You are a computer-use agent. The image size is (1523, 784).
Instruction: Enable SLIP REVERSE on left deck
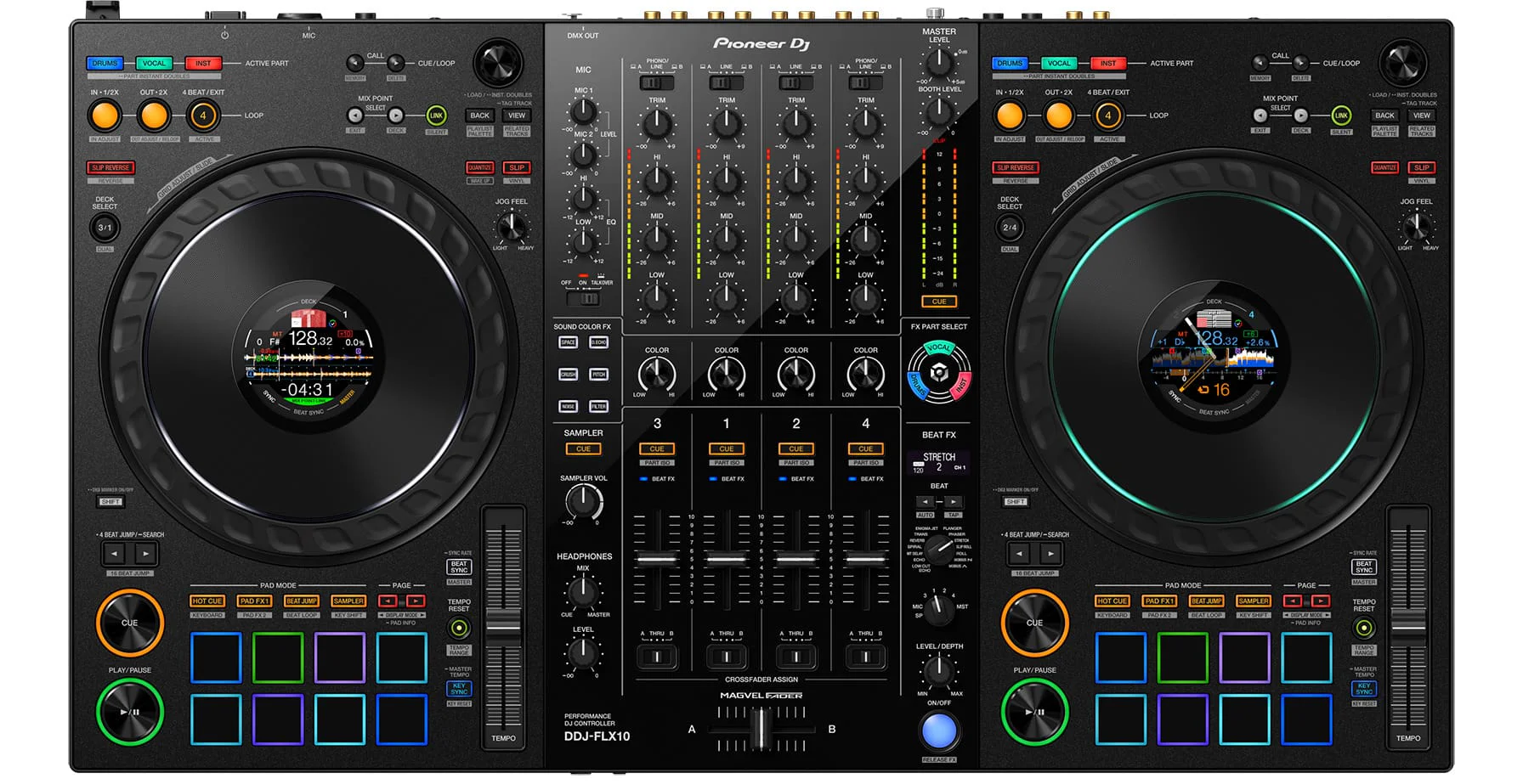tap(110, 167)
